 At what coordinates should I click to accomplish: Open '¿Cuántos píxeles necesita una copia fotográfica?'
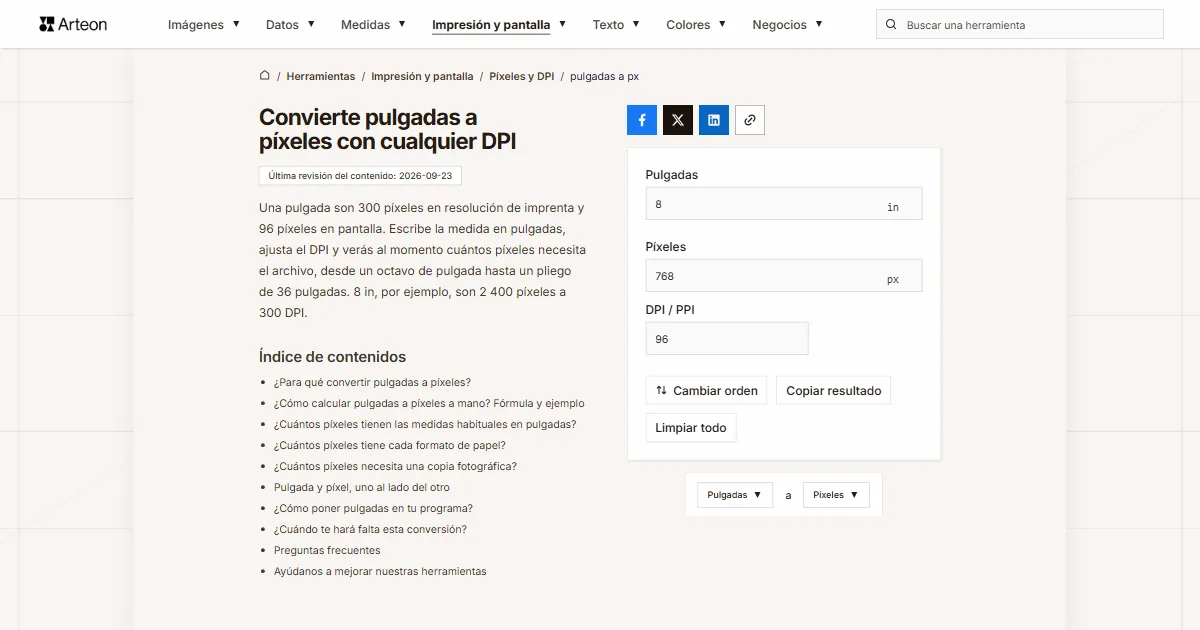[395, 466]
